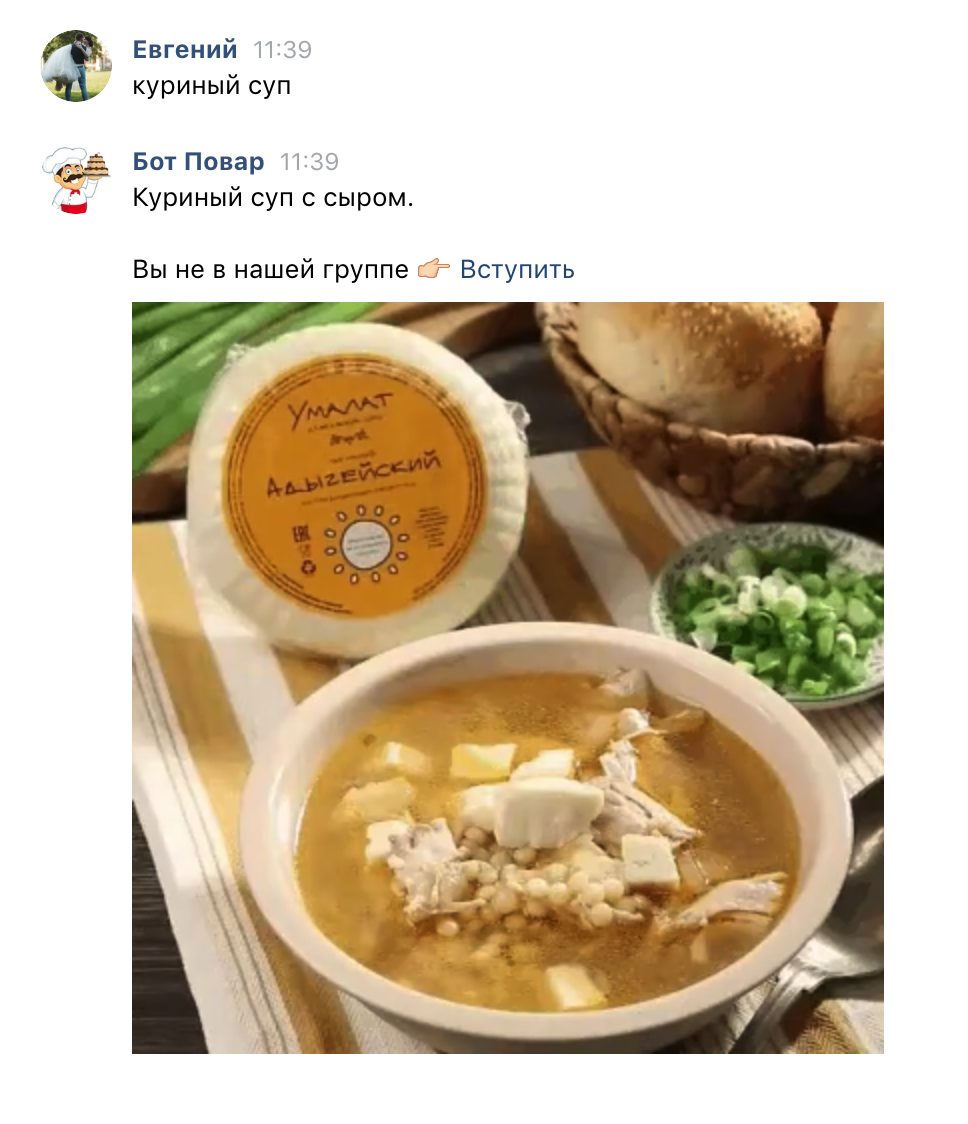Click the 11:39 timestamp beside Бот Повар
This screenshot has height=1124, width=968.
tap(309, 162)
